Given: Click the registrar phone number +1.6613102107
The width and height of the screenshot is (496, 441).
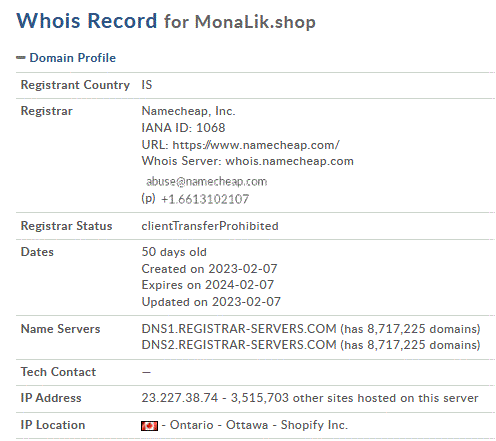Looking at the screenshot, I should (x=205, y=199).
